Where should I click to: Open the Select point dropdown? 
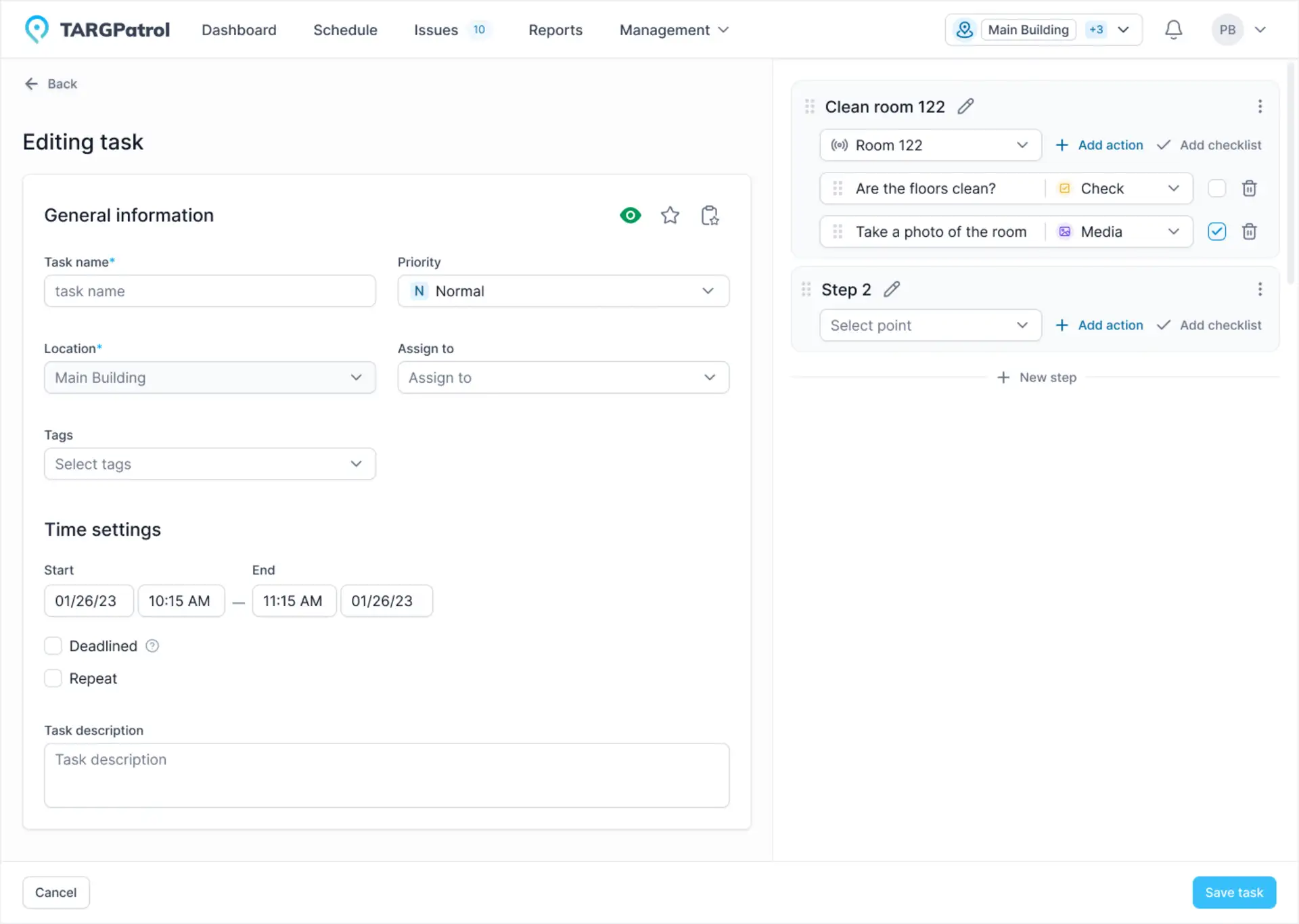930,325
